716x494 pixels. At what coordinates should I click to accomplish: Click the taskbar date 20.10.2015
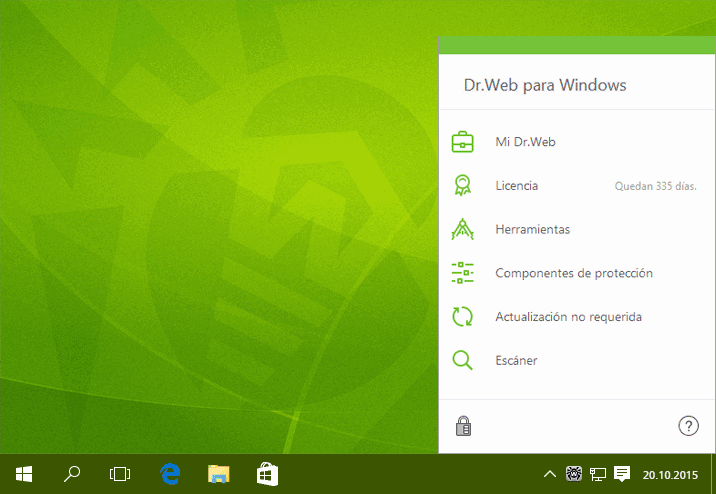(670, 475)
